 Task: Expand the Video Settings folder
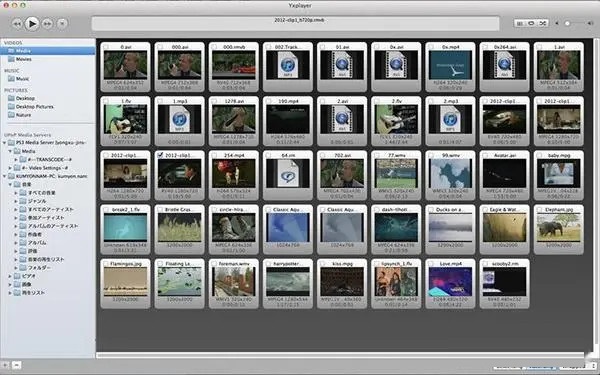pos(10,168)
